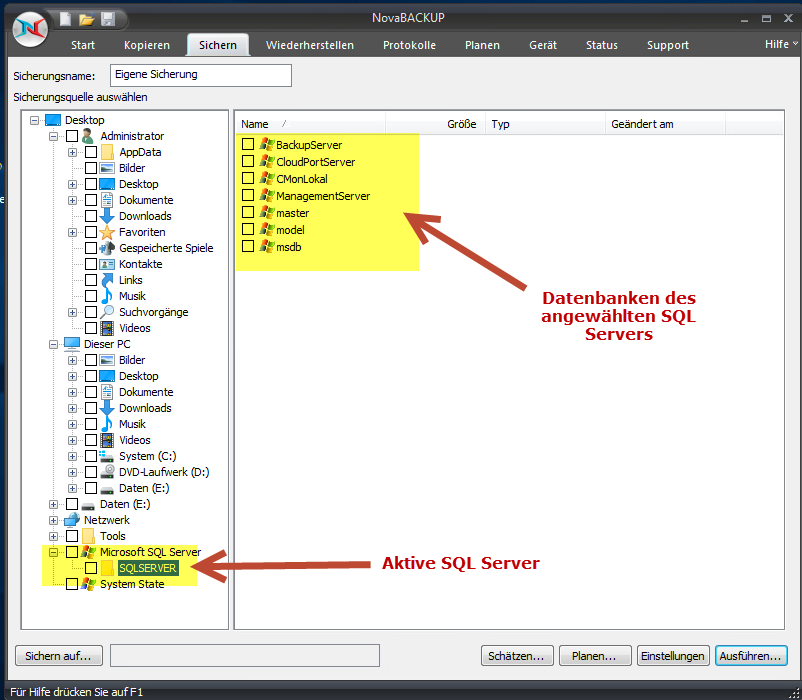Collapse the Desktop root node
This screenshot has width=802, height=700.
(34, 120)
